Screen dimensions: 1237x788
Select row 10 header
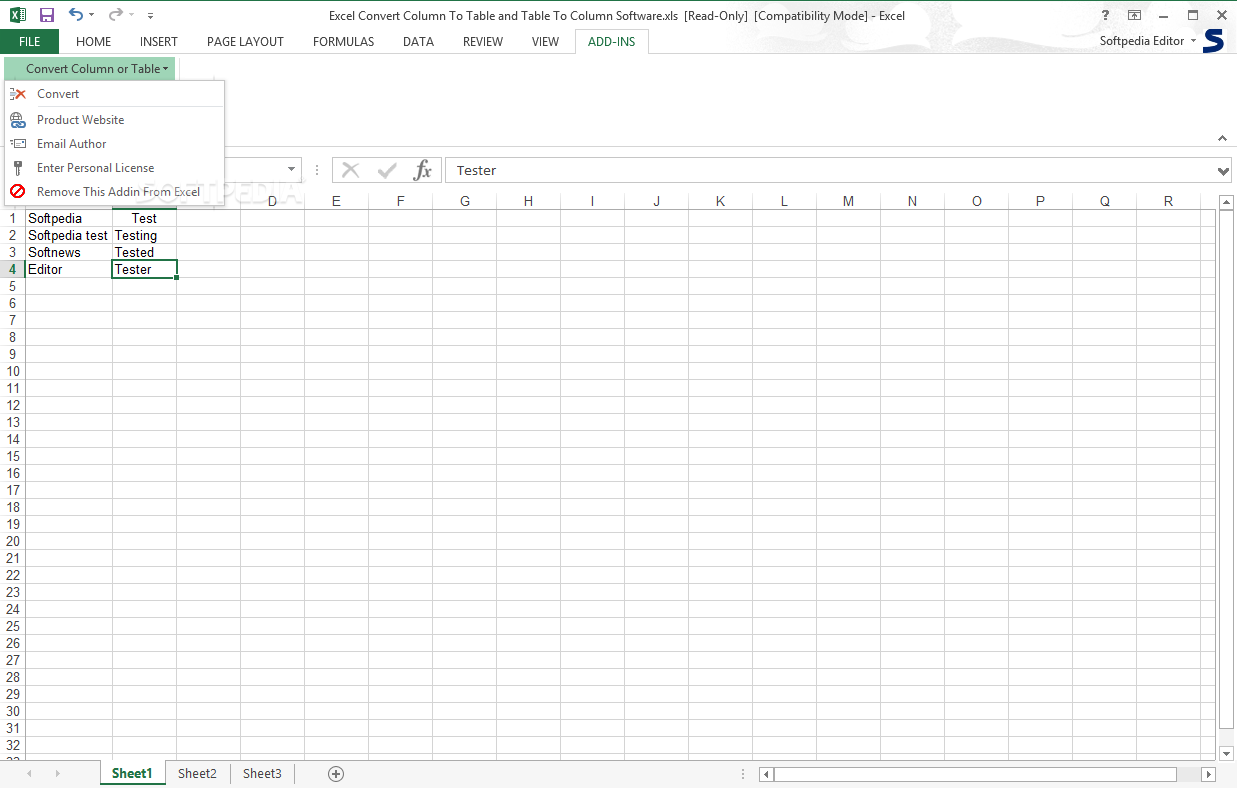point(13,371)
